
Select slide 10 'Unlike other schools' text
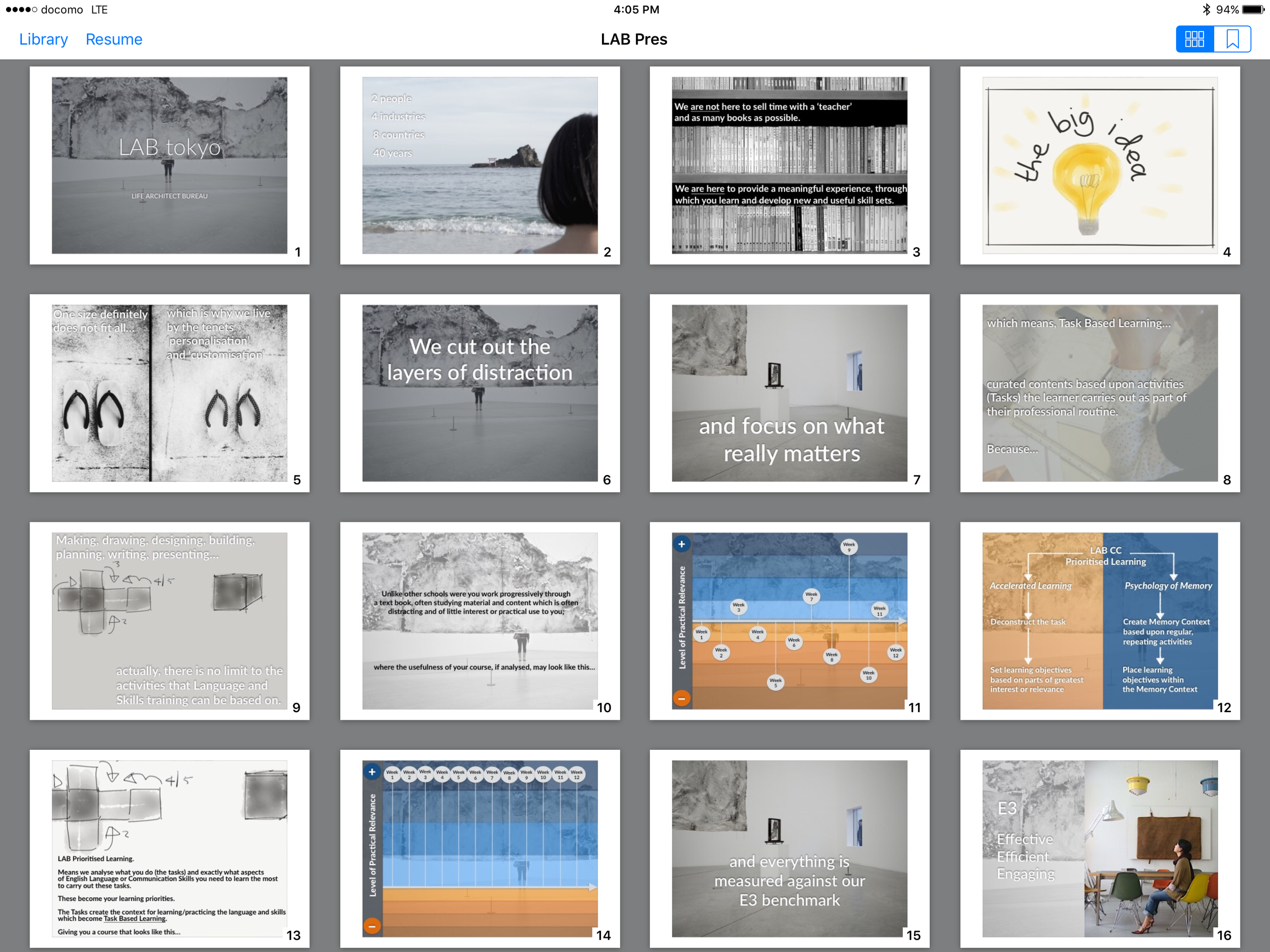pyautogui.click(x=480, y=621)
